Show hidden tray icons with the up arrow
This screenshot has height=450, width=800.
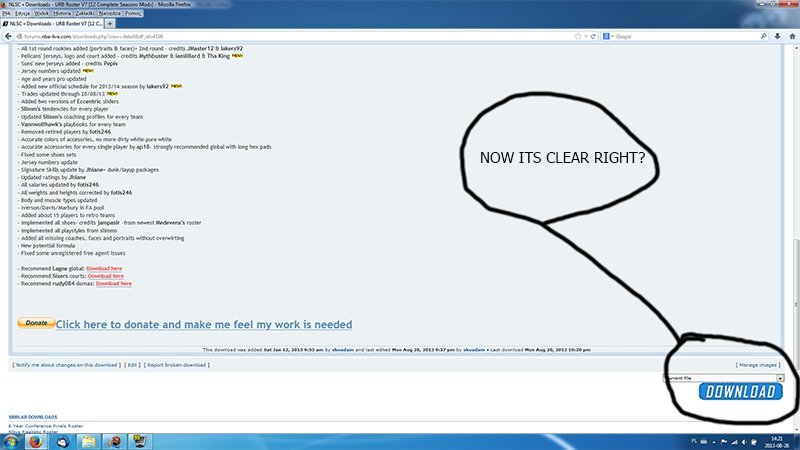(x=714, y=442)
